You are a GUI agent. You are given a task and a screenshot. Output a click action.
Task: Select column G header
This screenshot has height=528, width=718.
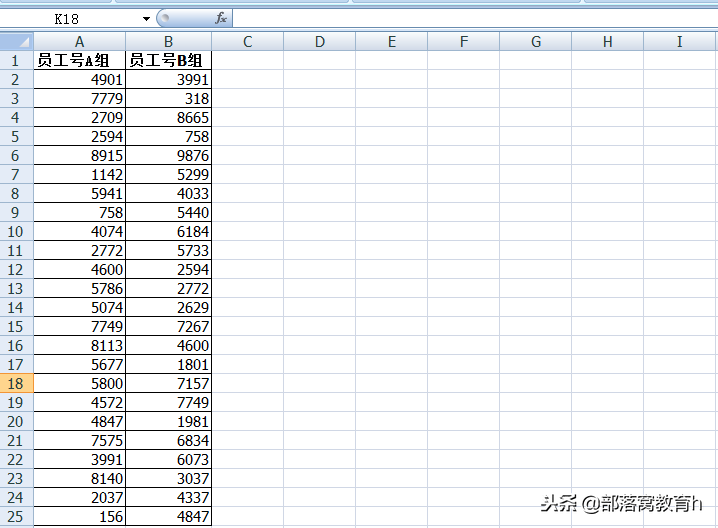[536, 42]
